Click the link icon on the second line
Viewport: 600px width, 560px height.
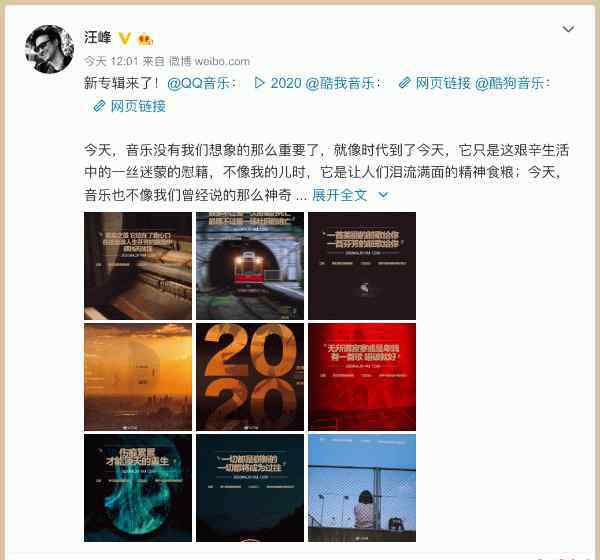point(99,106)
